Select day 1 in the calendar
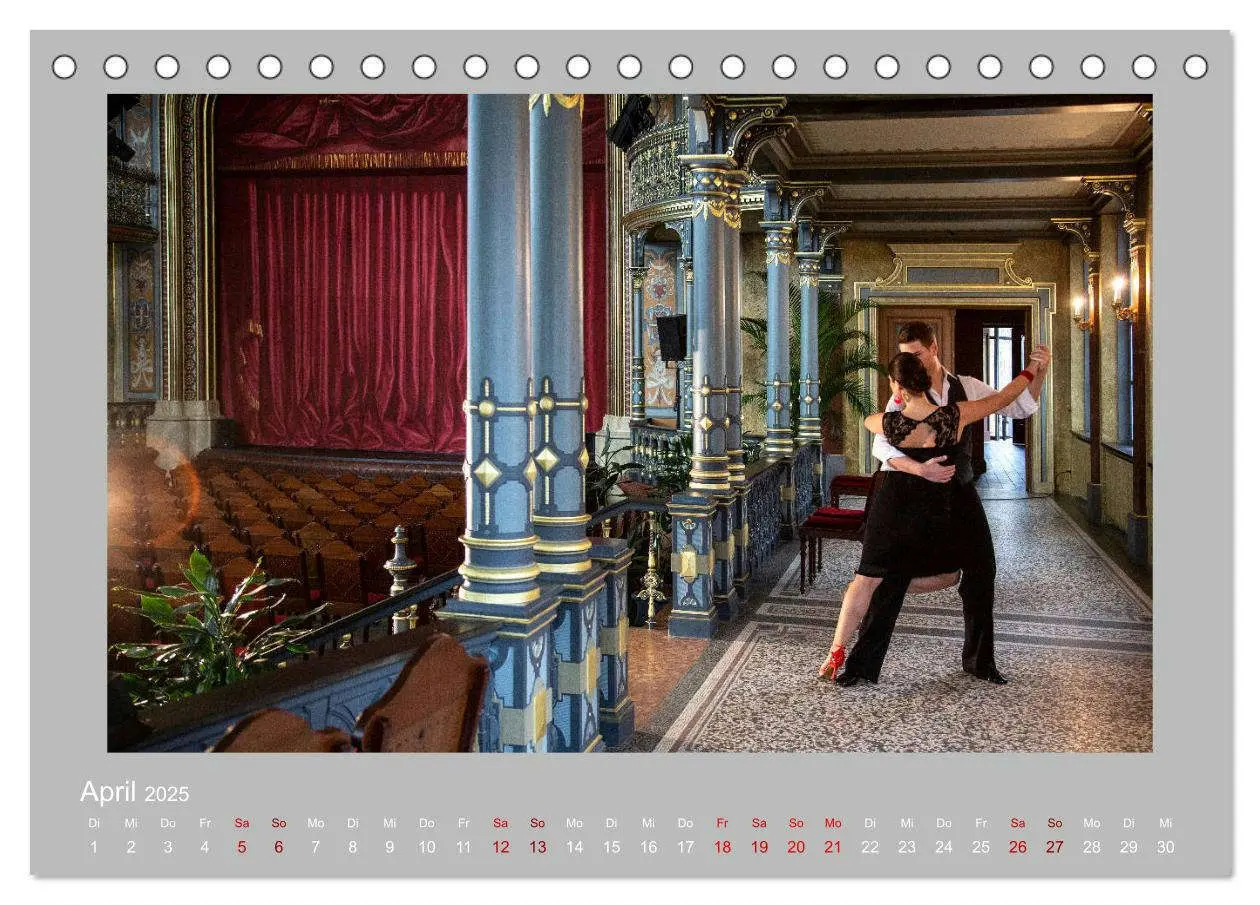Image resolution: width=1260 pixels, height=905 pixels. [94, 847]
